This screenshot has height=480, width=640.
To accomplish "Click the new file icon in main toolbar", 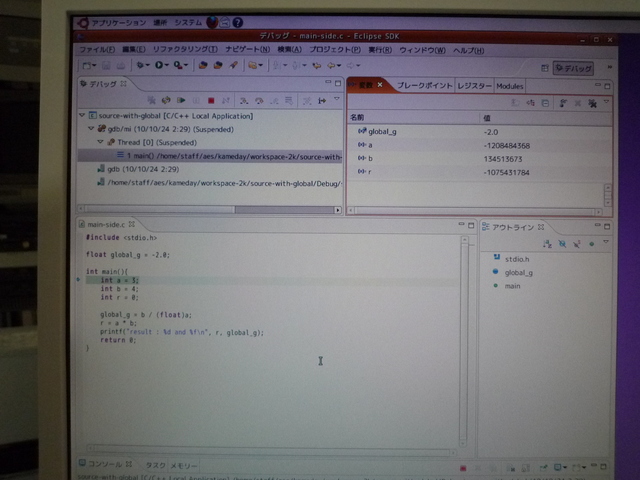I will point(88,66).
